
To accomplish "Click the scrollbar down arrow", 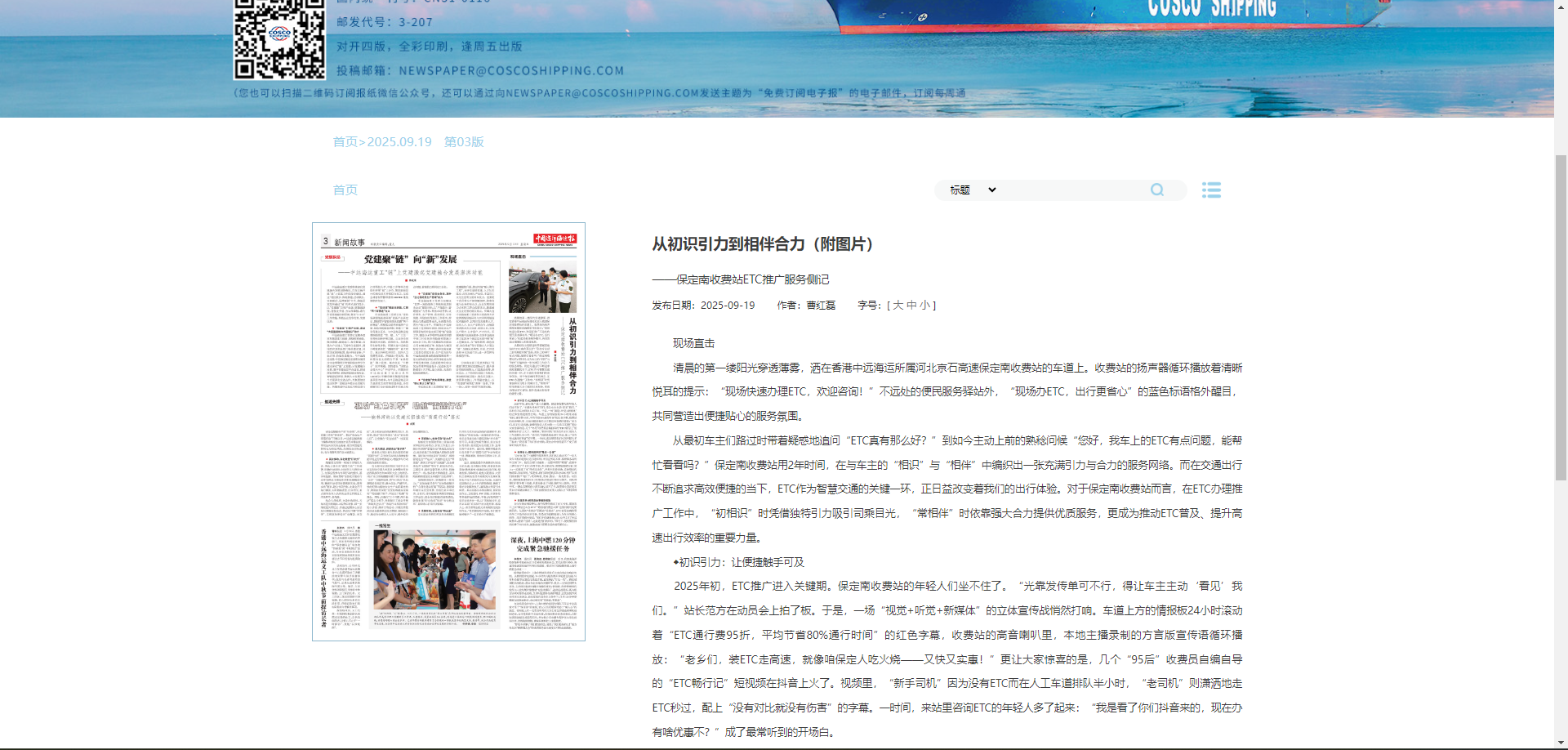I will [x=1561, y=743].
